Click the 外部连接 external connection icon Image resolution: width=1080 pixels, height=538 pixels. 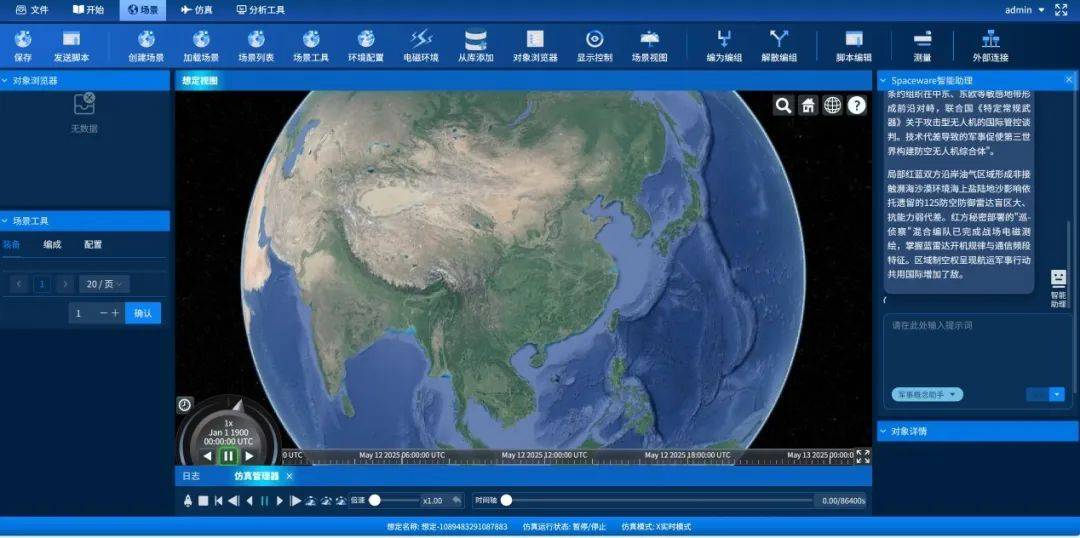(990, 40)
